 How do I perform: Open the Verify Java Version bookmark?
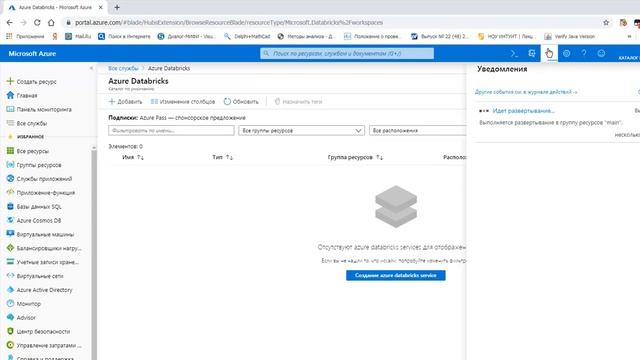point(570,36)
